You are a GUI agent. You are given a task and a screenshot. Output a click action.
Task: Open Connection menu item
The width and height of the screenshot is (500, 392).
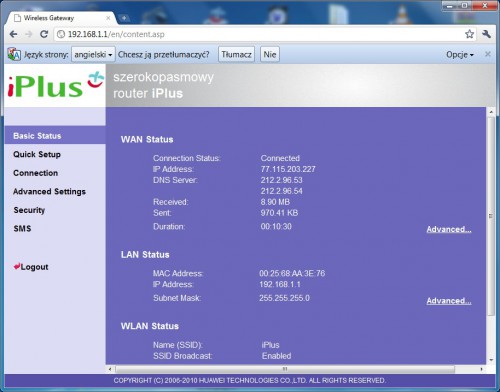(35, 173)
